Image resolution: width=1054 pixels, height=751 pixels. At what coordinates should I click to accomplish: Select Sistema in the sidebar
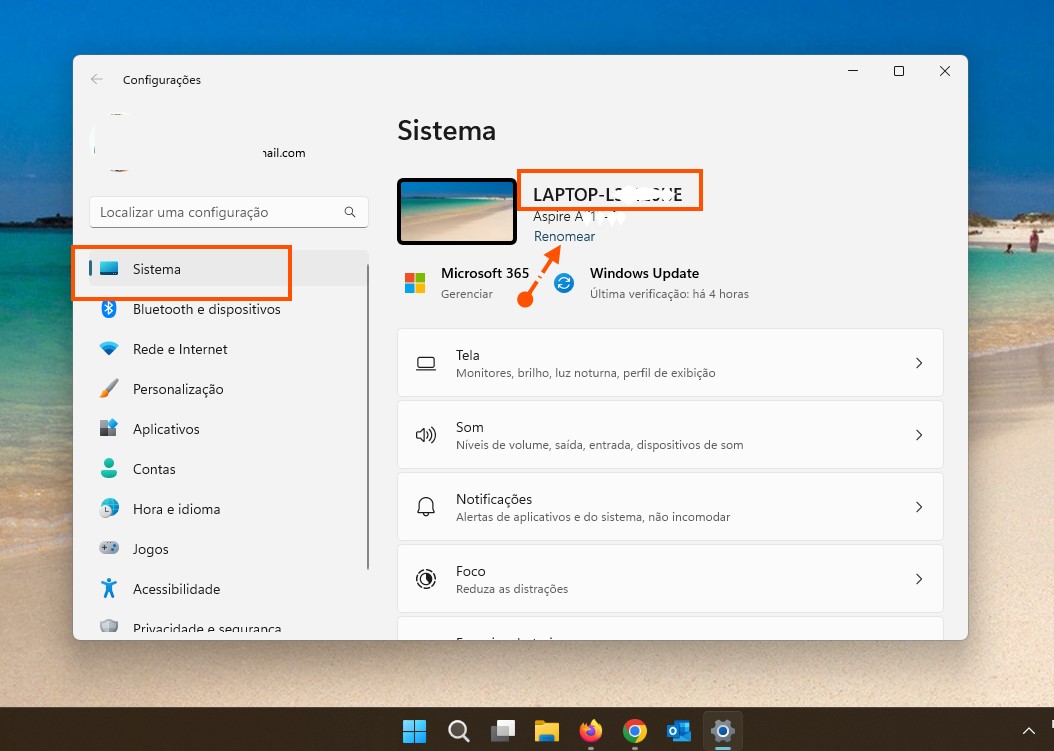click(x=229, y=269)
